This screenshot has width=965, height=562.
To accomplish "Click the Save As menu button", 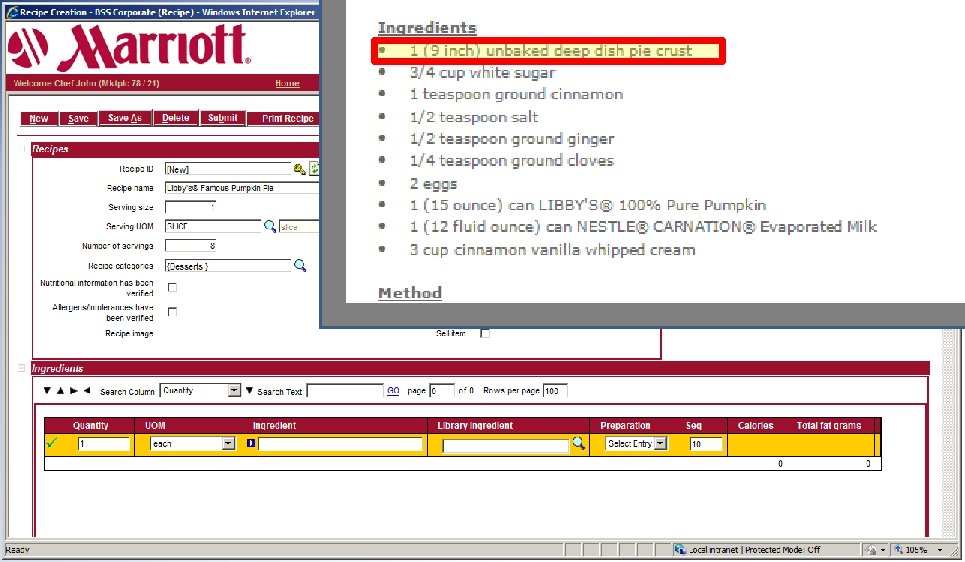I will pos(125,118).
